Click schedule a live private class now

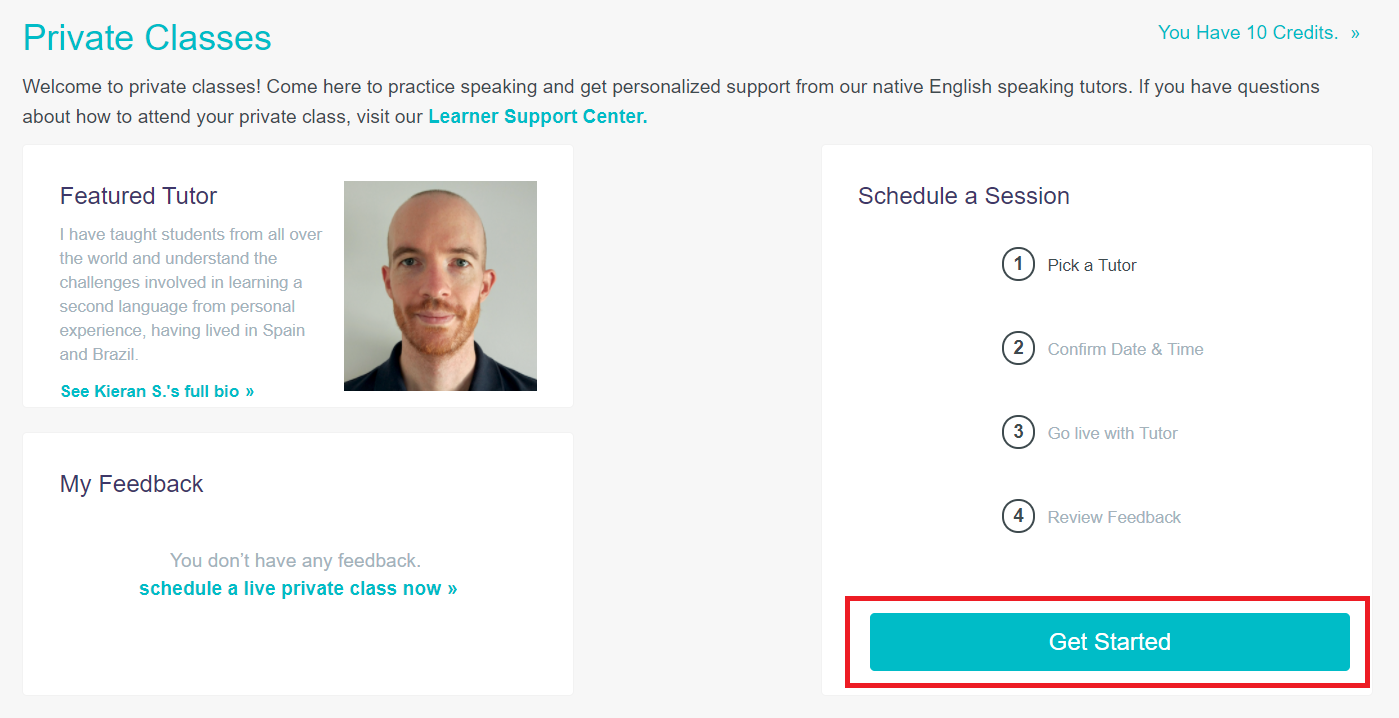point(298,588)
